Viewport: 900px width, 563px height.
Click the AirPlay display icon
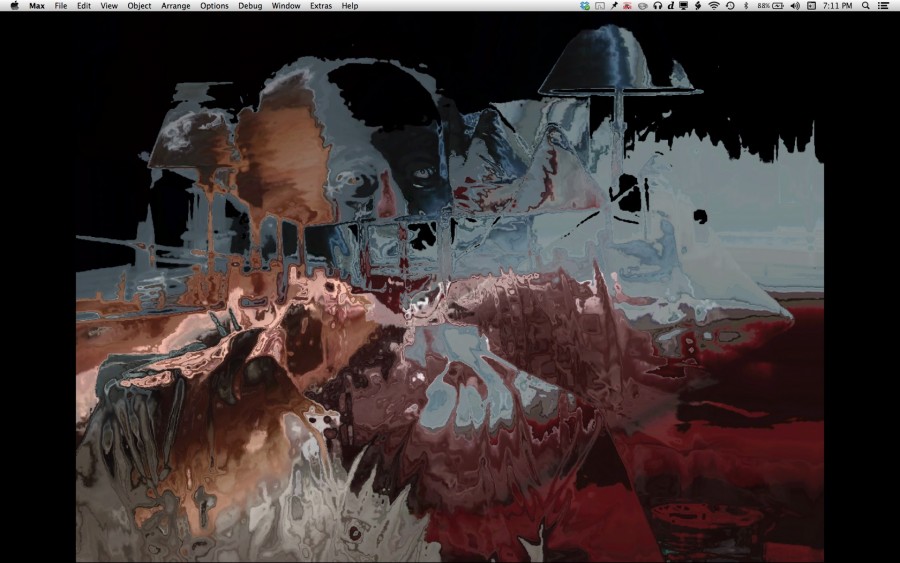click(x=600, y=6)
